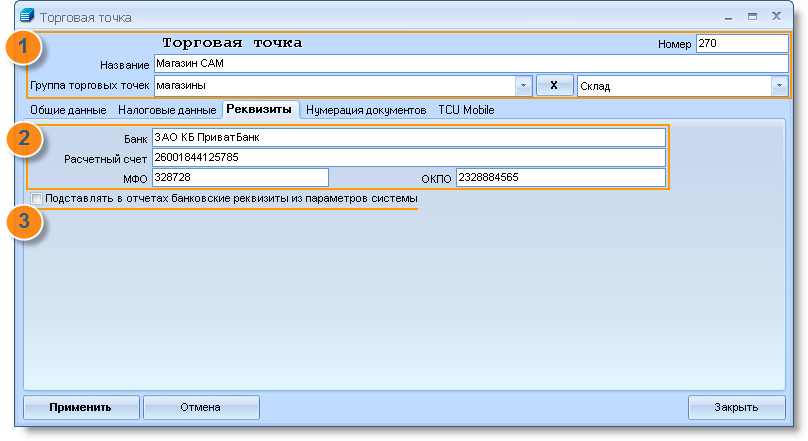Expand the Группа торговых точек dropdown
Screen dimensions: 808x441
(x=521, y=86)
